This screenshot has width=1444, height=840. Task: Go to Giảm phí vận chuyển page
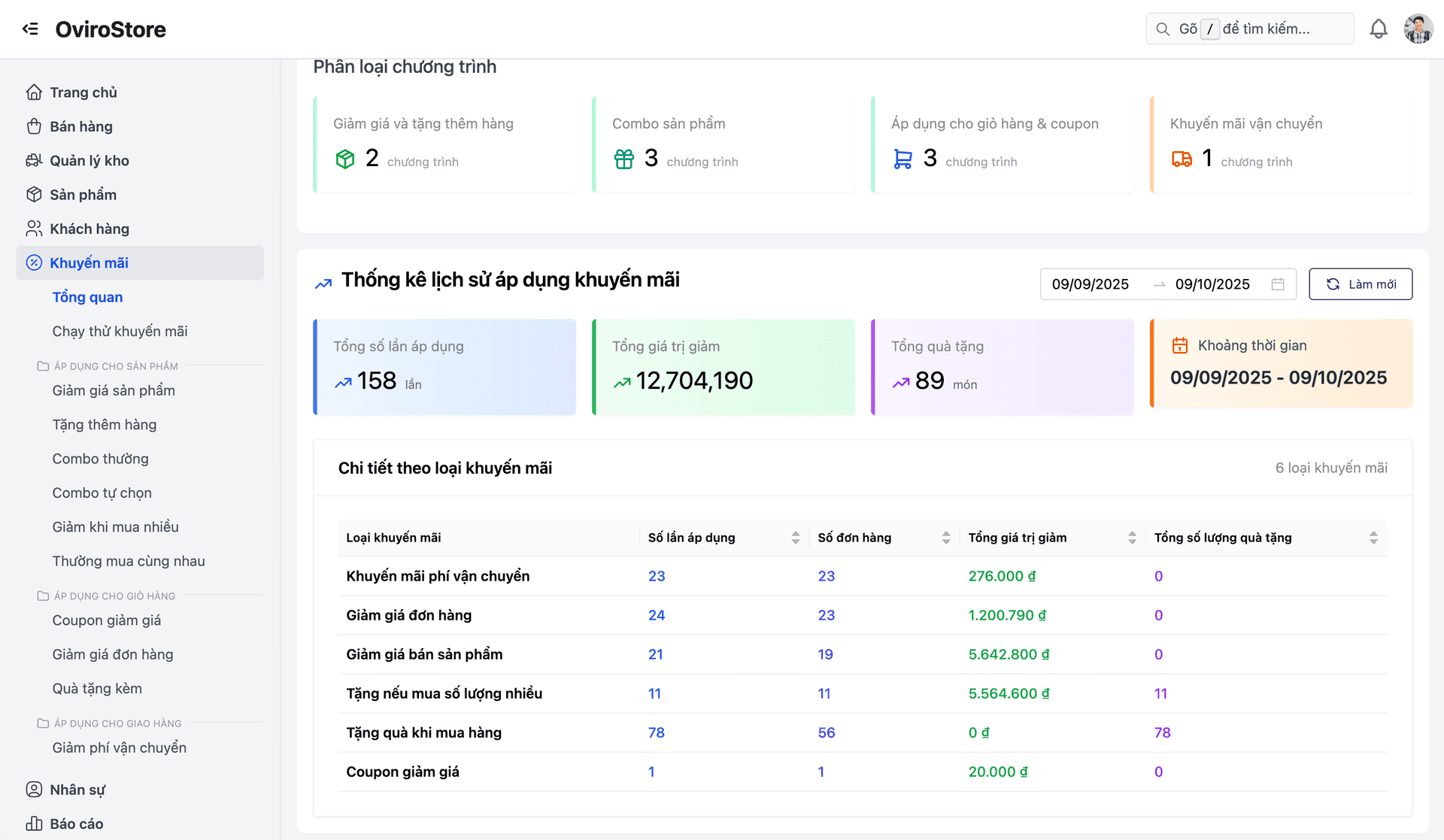[119, 748]
